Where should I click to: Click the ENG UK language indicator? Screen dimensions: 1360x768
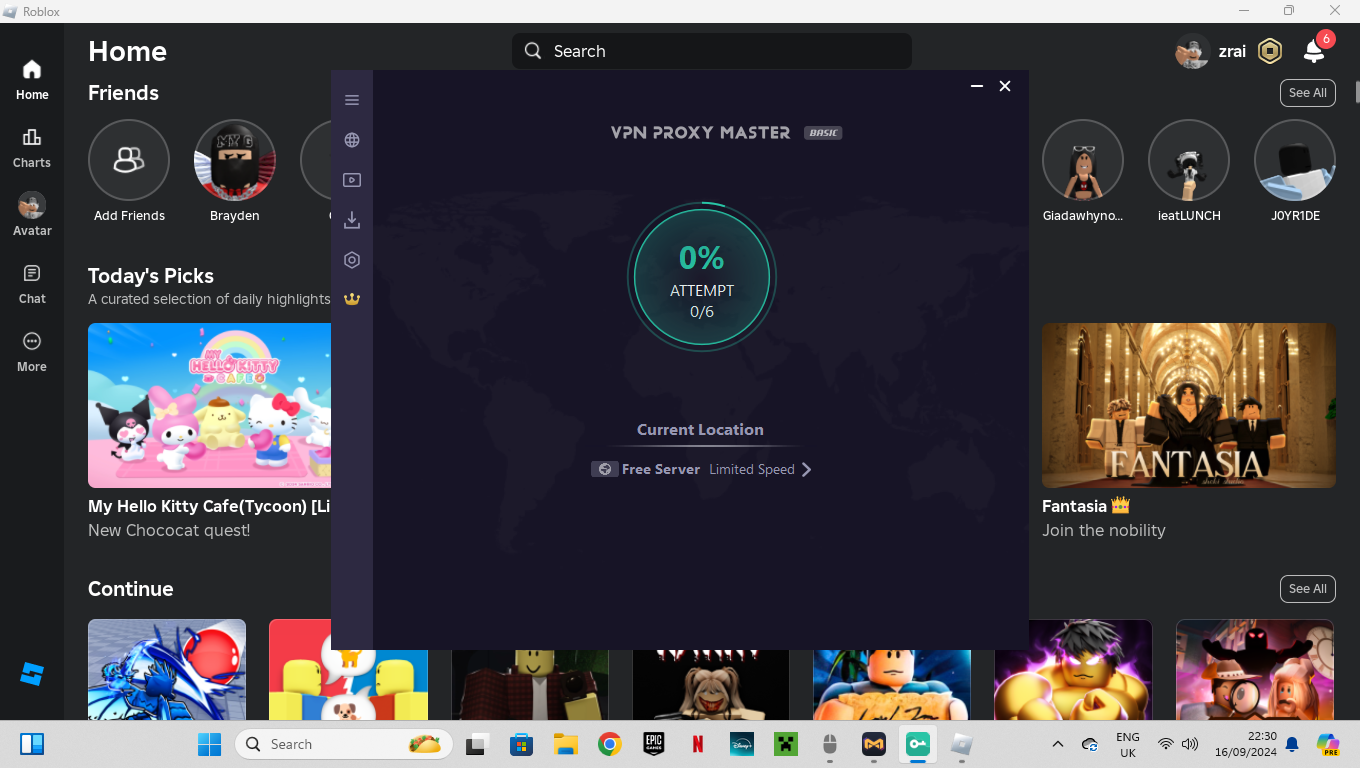click(x=1128, y=744)
